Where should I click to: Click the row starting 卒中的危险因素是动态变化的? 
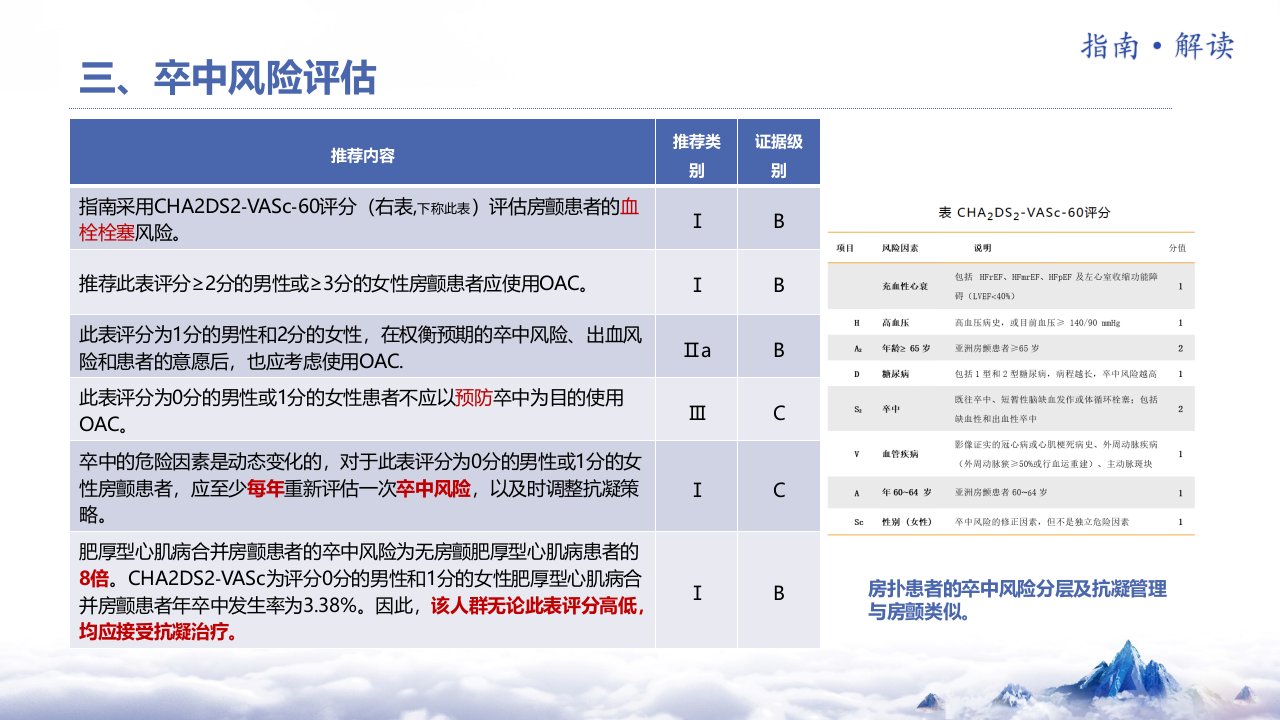(445, 488)
